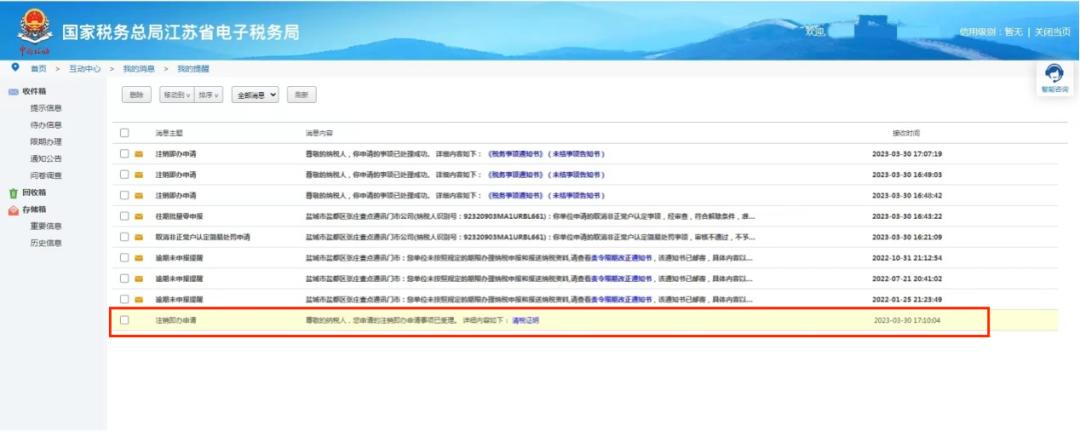Tick checkbox for the 2022-07-21 逾期未申报提醒
Viewport: 1080px width, 431px height.
pyautogui.click(x=124, y=278)
